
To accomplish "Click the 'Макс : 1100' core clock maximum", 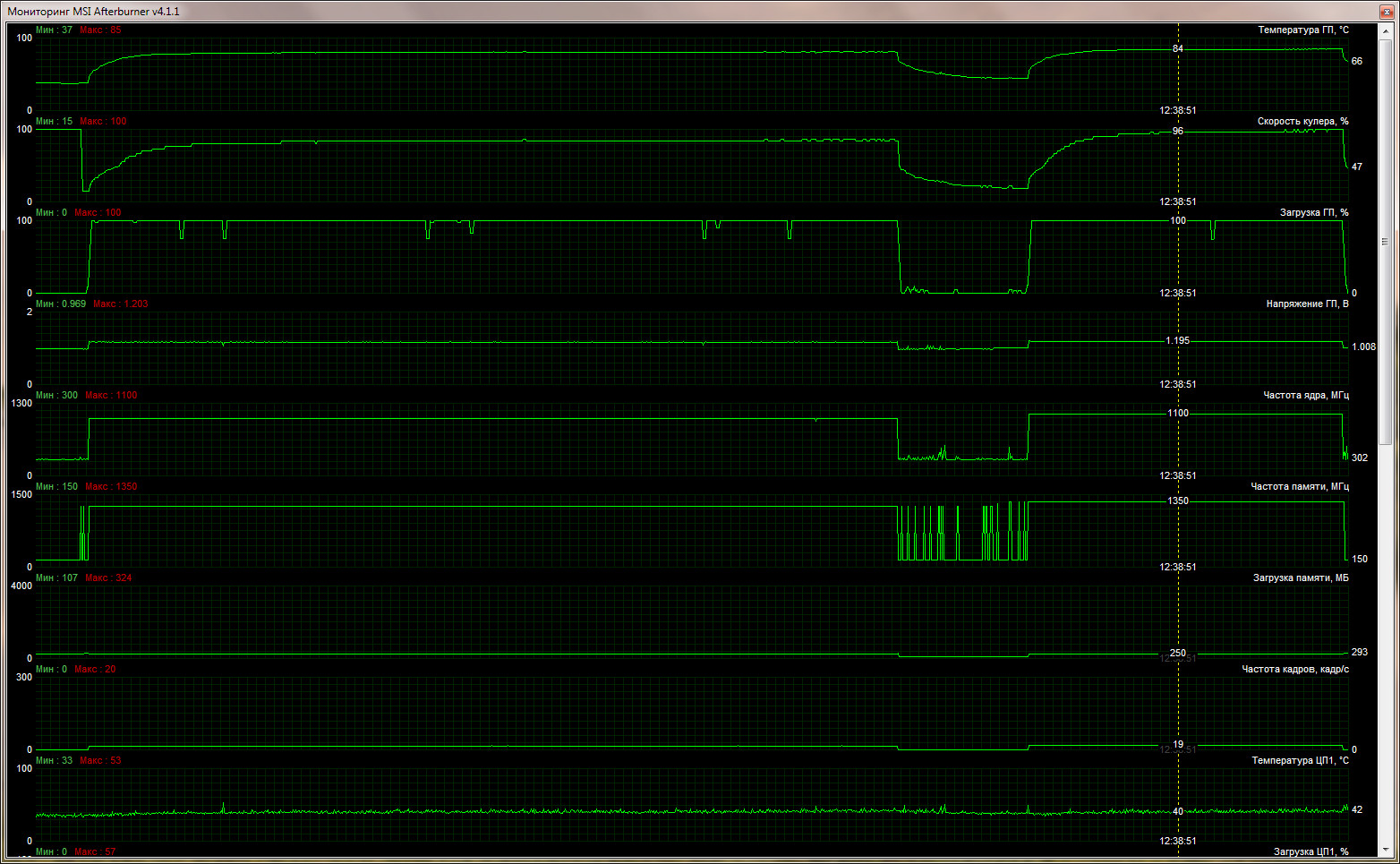I will tap(111, 396).
